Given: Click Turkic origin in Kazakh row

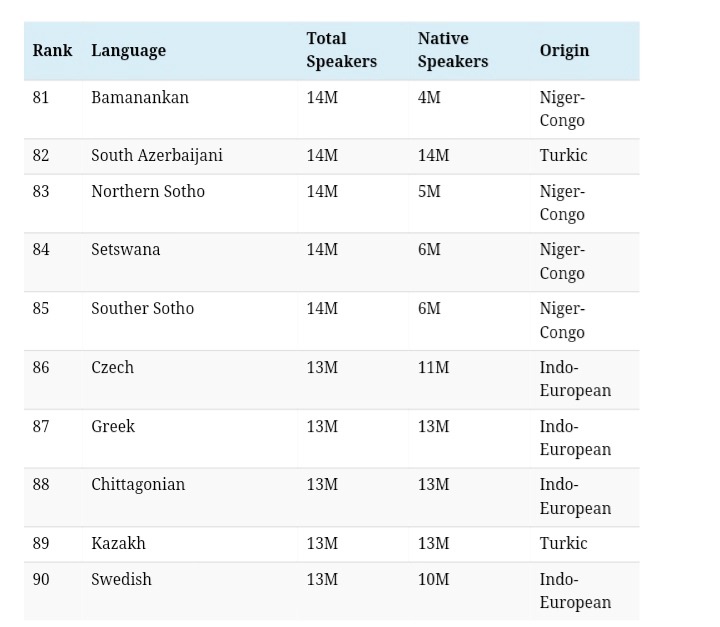Looking at the screenshot, I should [x=563, y=543].
